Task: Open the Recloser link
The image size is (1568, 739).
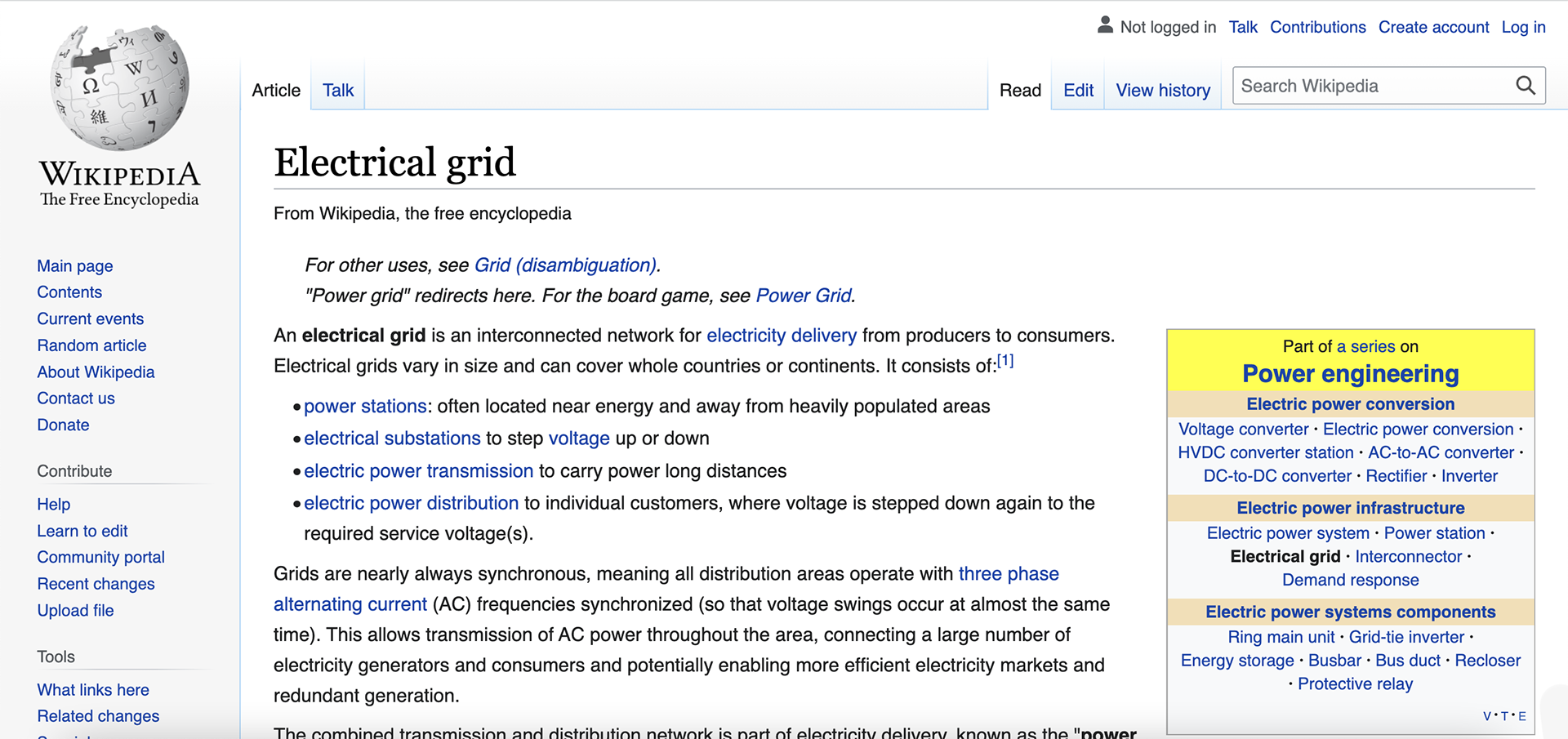Action: (x=1487, y=661)
